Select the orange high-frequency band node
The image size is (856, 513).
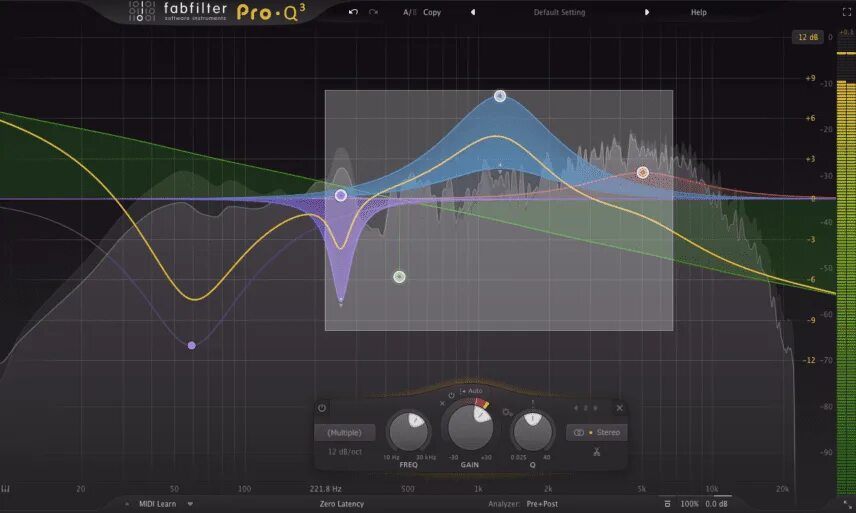pos(643,172)
